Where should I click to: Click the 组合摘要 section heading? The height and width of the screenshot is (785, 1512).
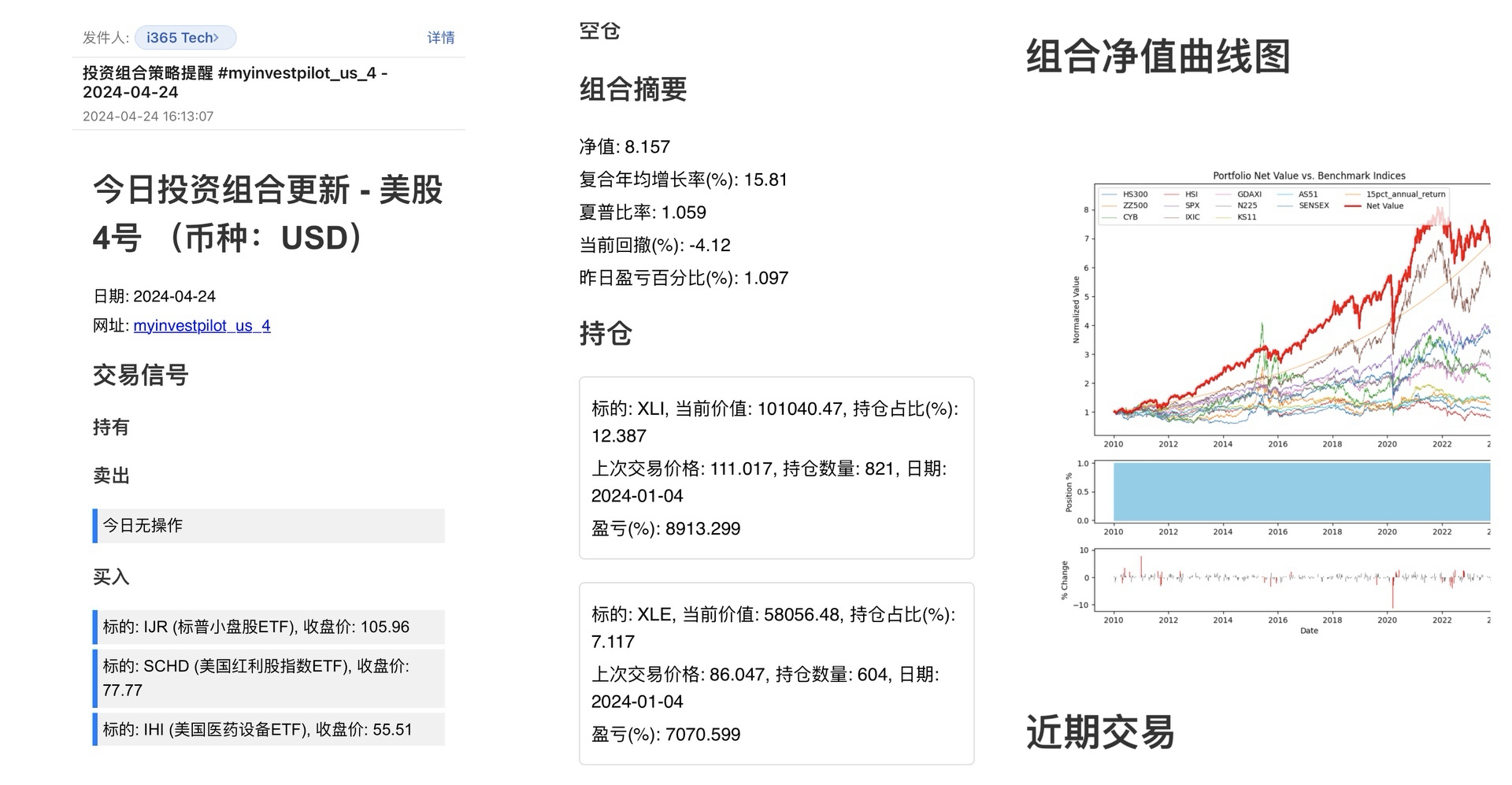pyautogui.click(x=633, y=90)
